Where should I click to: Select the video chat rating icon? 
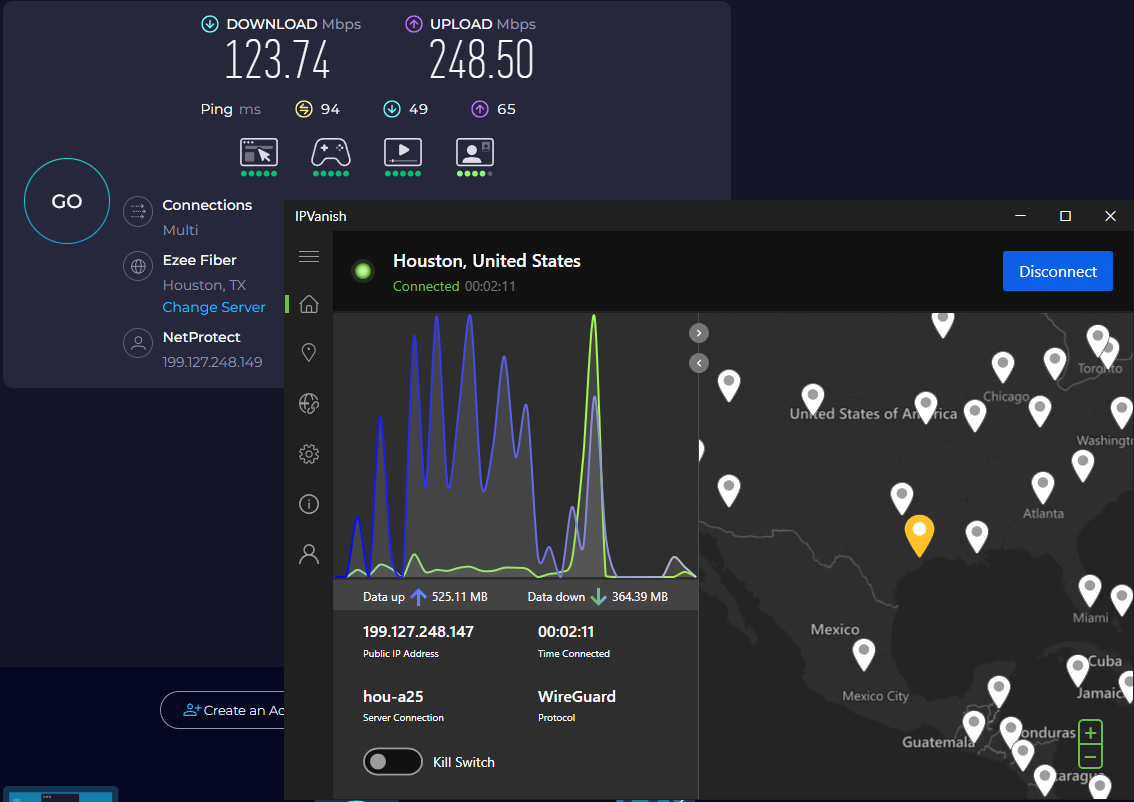(475, 150)
